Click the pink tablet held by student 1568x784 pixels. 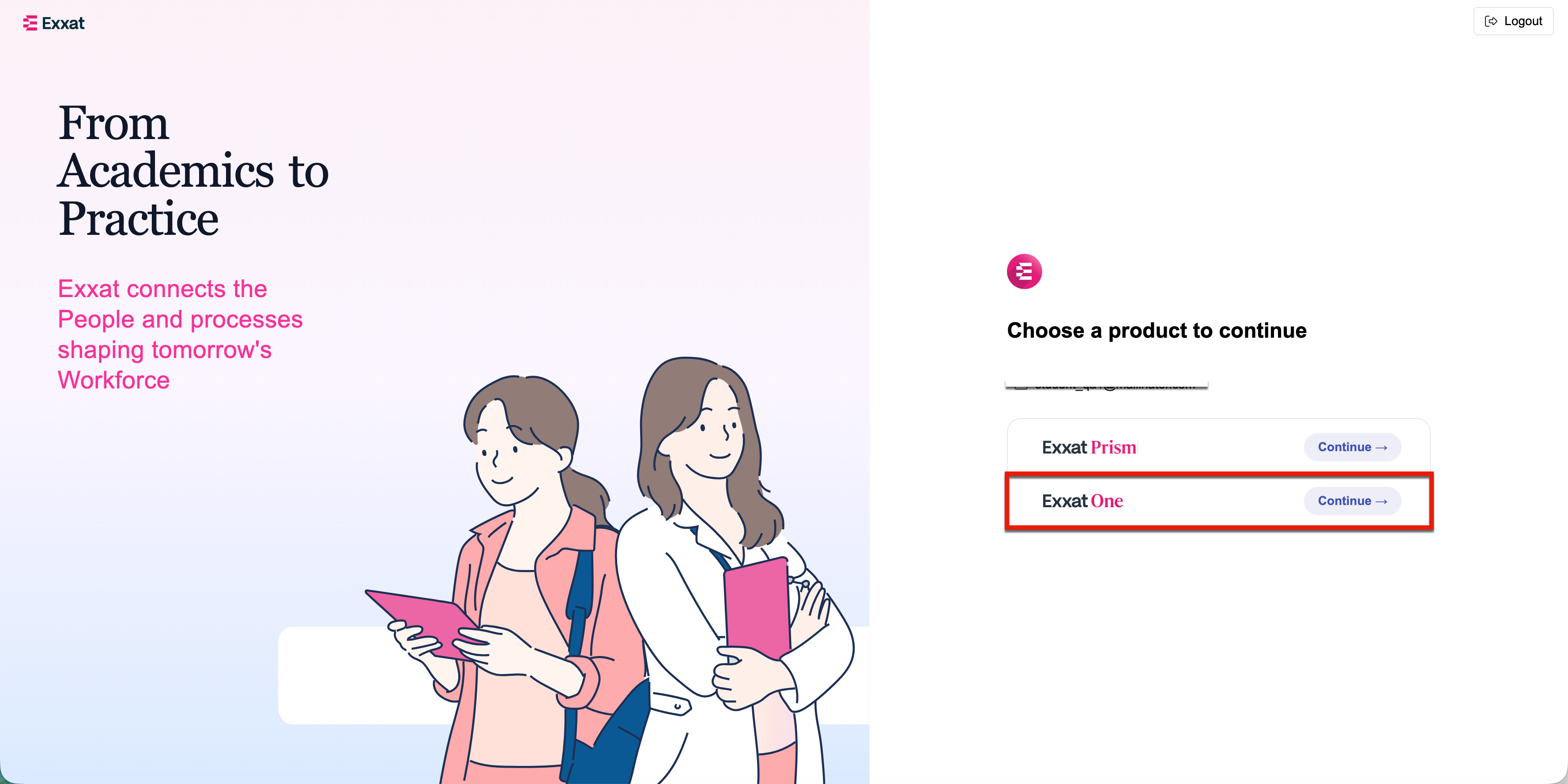click(x=426, y=624)
